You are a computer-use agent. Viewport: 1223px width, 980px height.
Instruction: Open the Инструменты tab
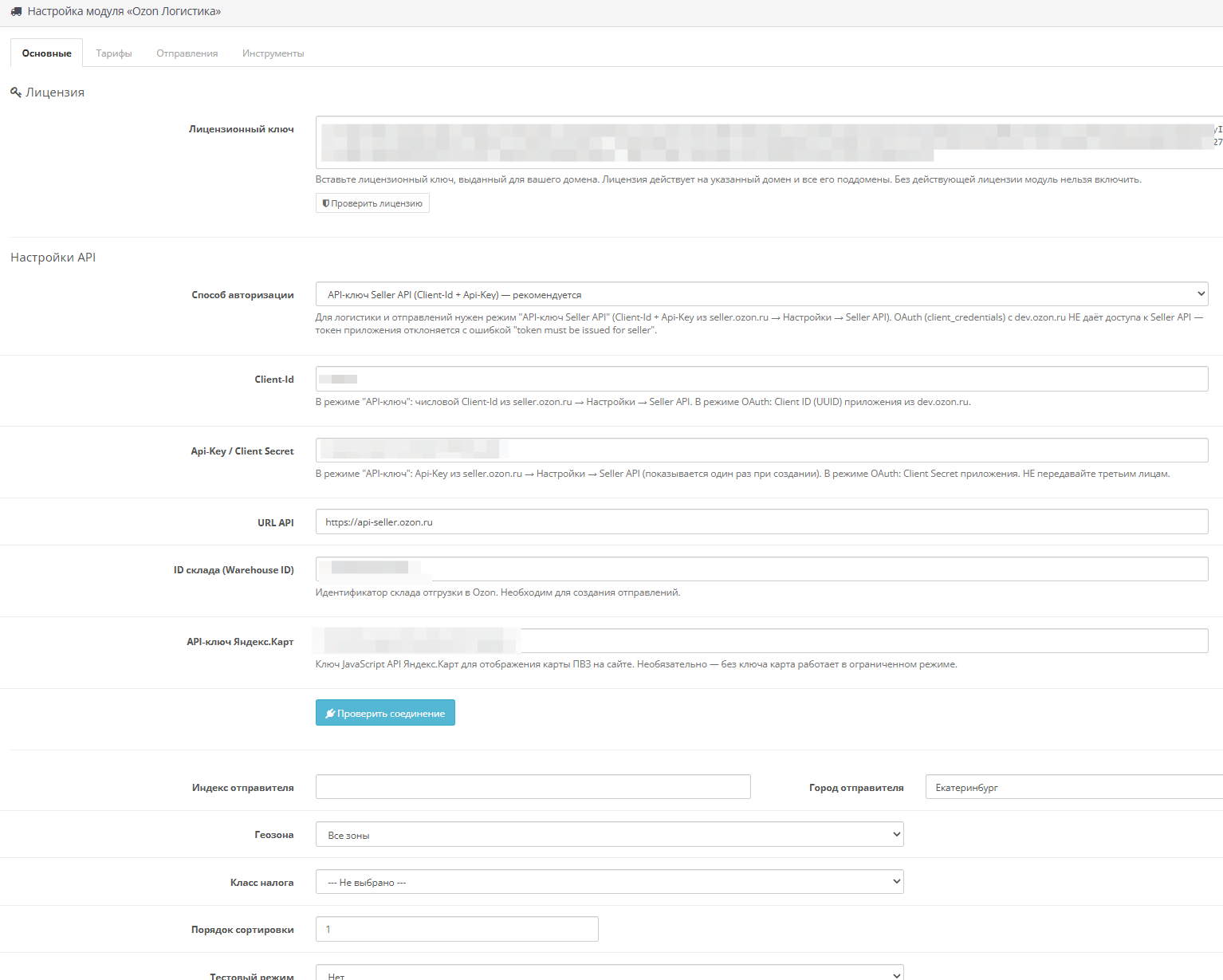point(273,53)
